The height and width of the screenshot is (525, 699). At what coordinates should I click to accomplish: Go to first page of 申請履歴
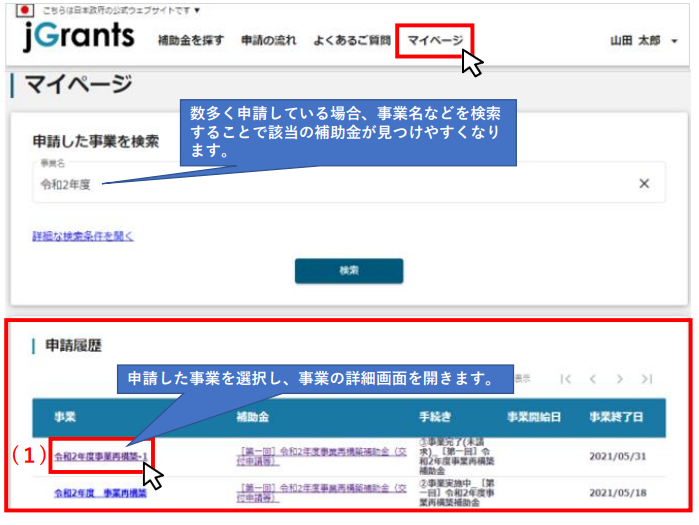566,379
